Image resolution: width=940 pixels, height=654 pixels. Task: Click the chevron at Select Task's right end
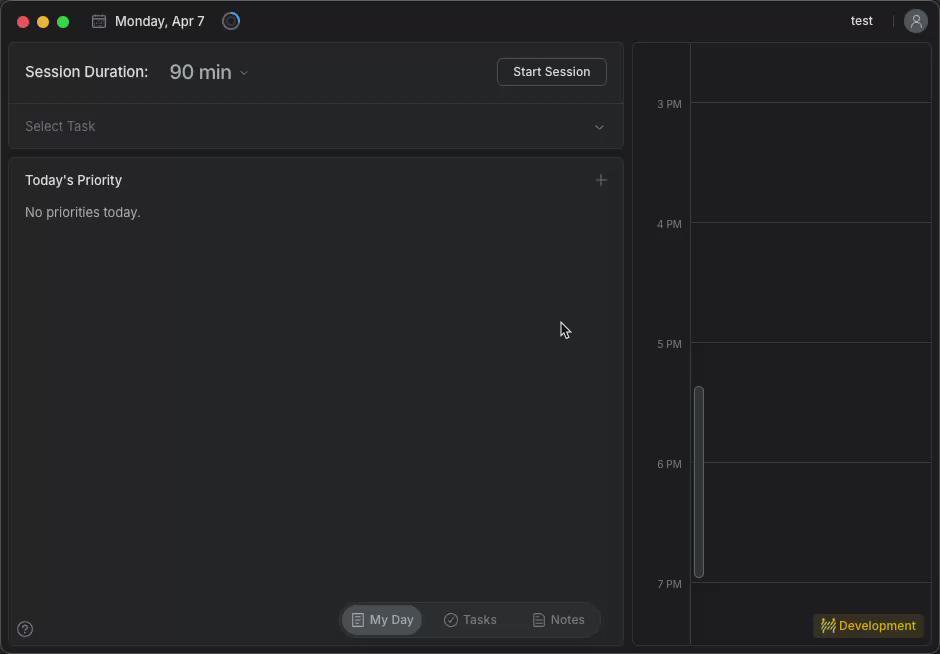[599, 127]
